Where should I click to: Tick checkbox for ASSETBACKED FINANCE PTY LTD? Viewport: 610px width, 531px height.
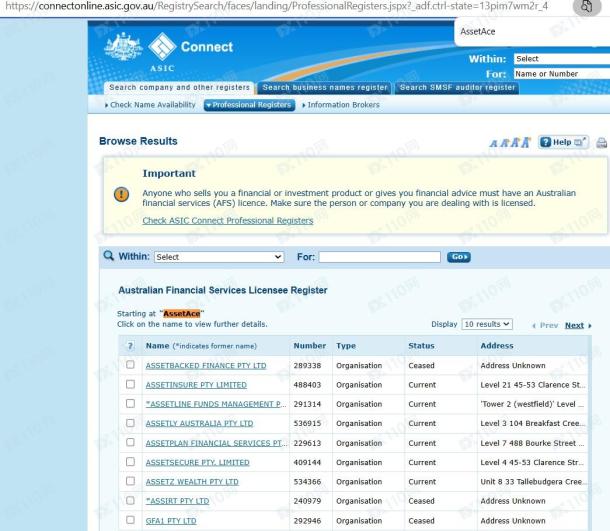(130, 365)
